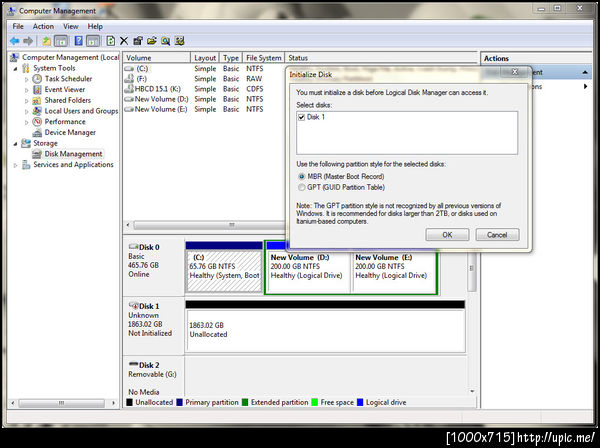This screenshot has width=600, height=448.
Task: Select the Disk Management icon in tree
Action: tap(37, 154)
